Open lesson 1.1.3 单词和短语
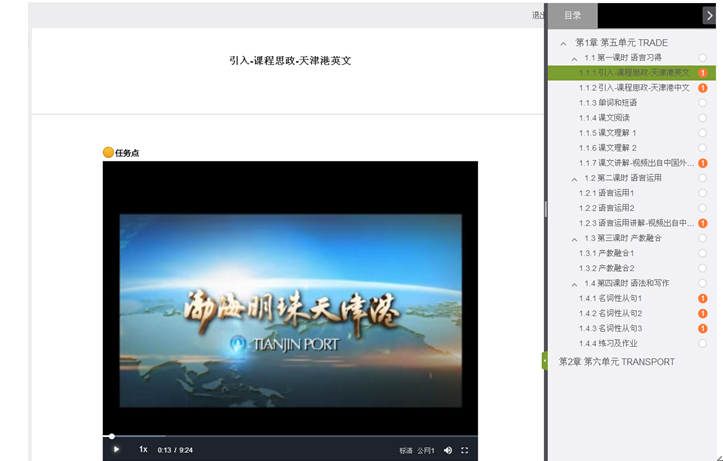Image resolution: width=723 pixels, height=461 pixels. click(x=608, y=103)
